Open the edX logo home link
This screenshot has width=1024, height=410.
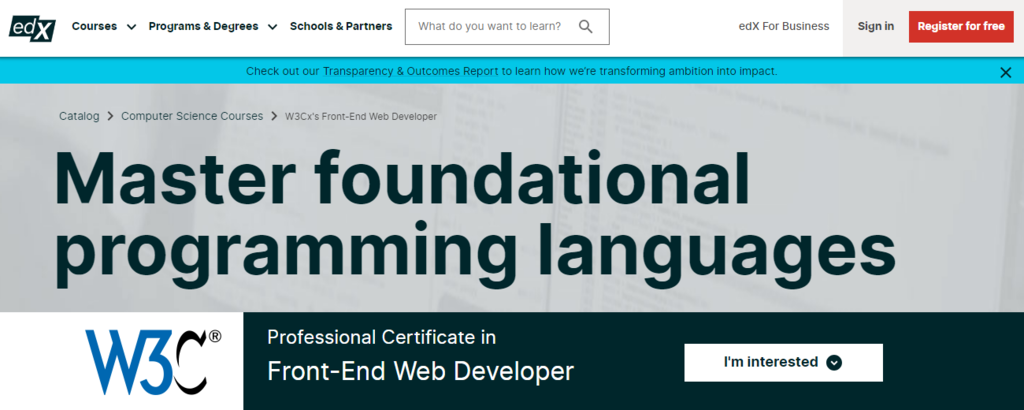click(32, 27)
